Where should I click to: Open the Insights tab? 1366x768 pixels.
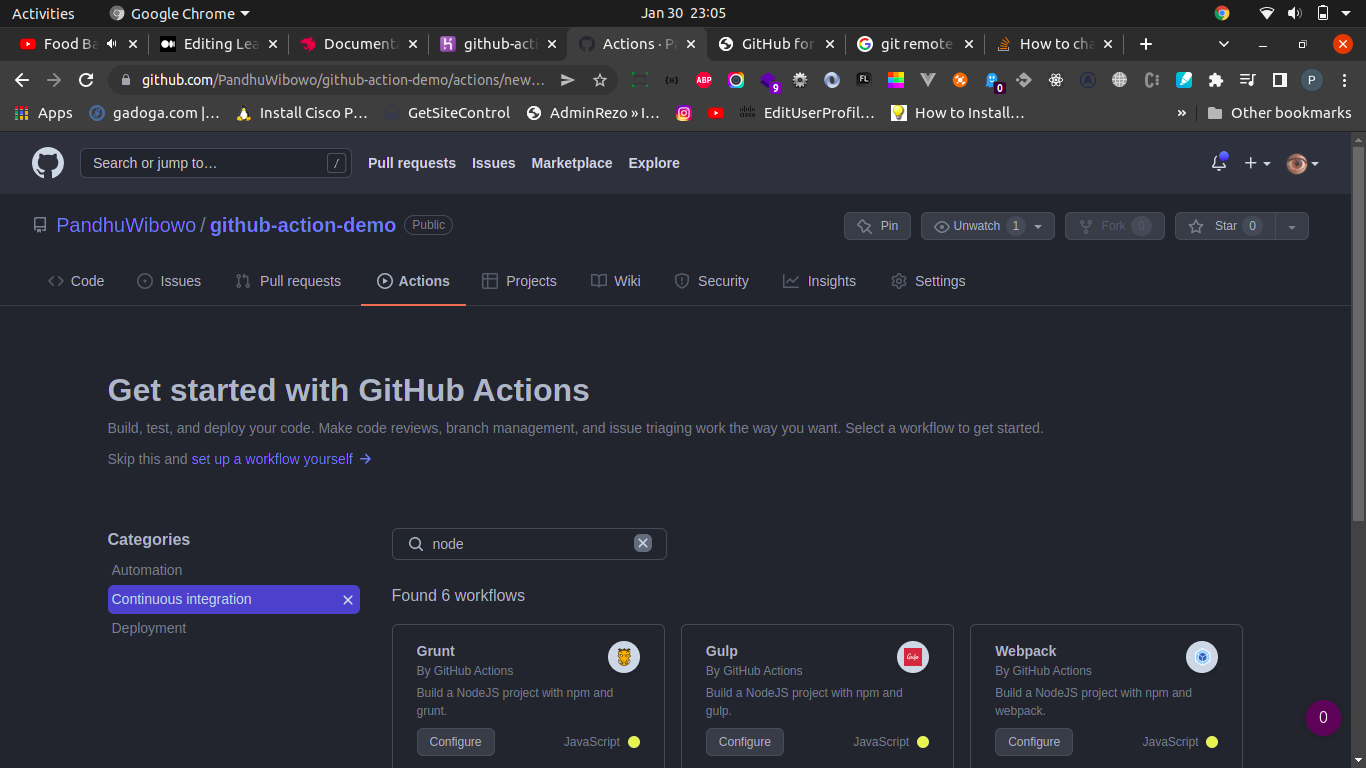(819, 281)
